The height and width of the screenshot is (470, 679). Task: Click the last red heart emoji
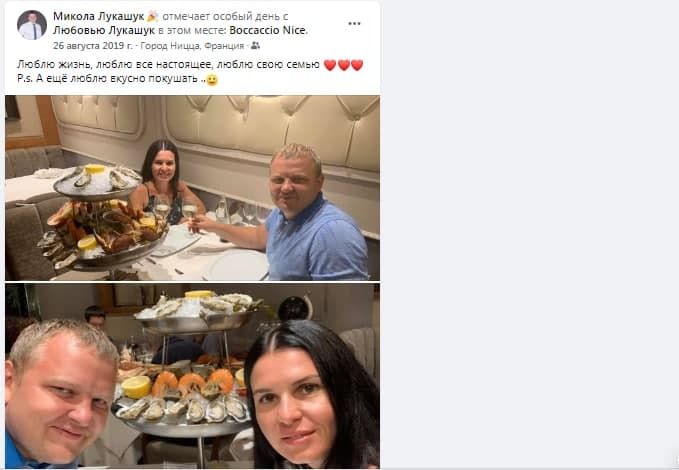[x=357, y=65]
